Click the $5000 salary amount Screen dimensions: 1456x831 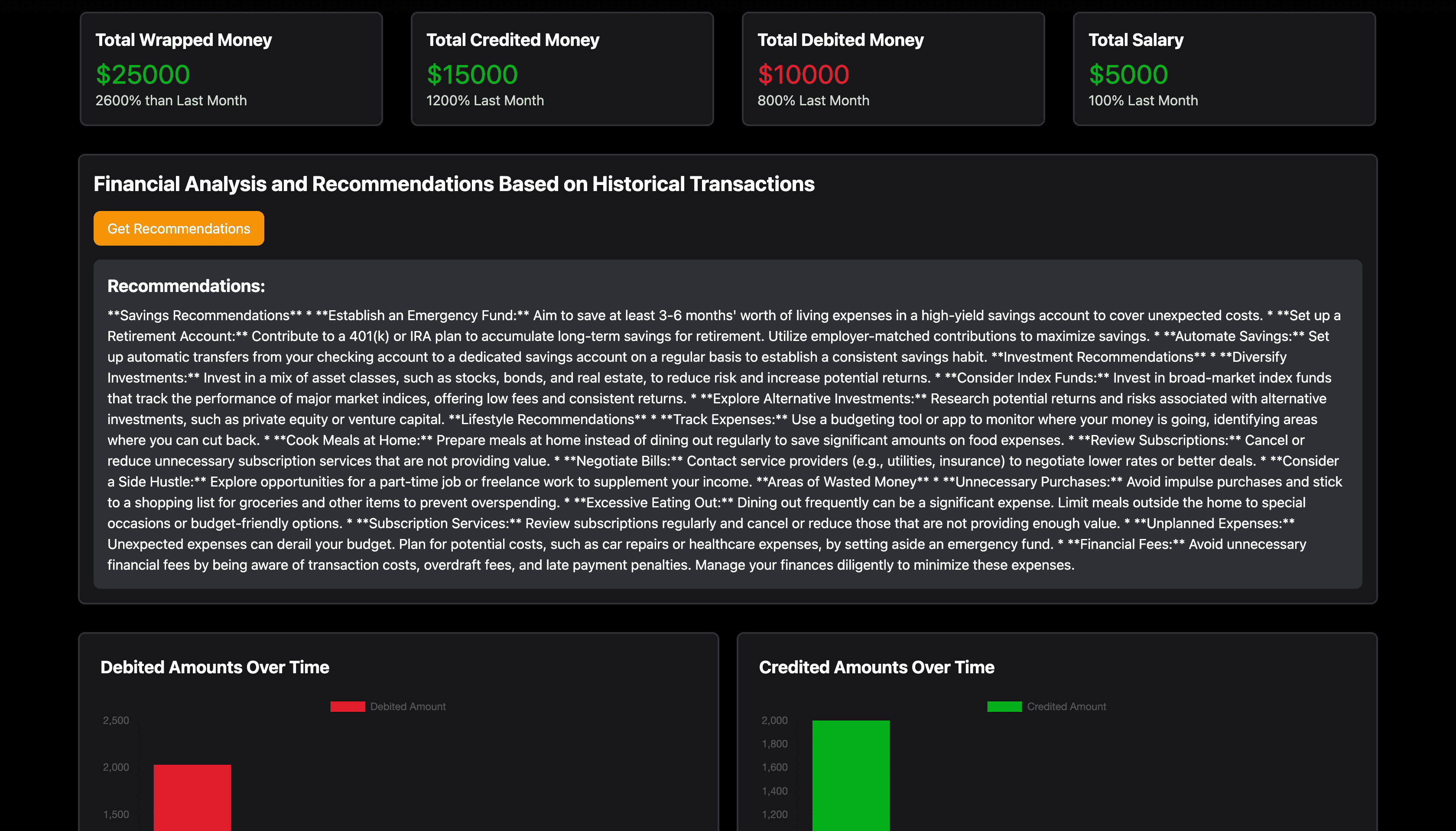click(x=1128, y=75)
